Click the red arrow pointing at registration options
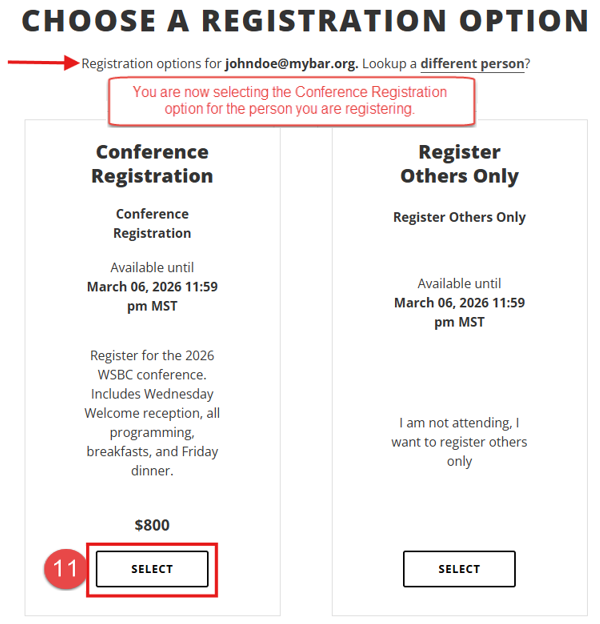The width and height of the screenshot is (600, 624). pyautogui.click(x=43, y=63)
